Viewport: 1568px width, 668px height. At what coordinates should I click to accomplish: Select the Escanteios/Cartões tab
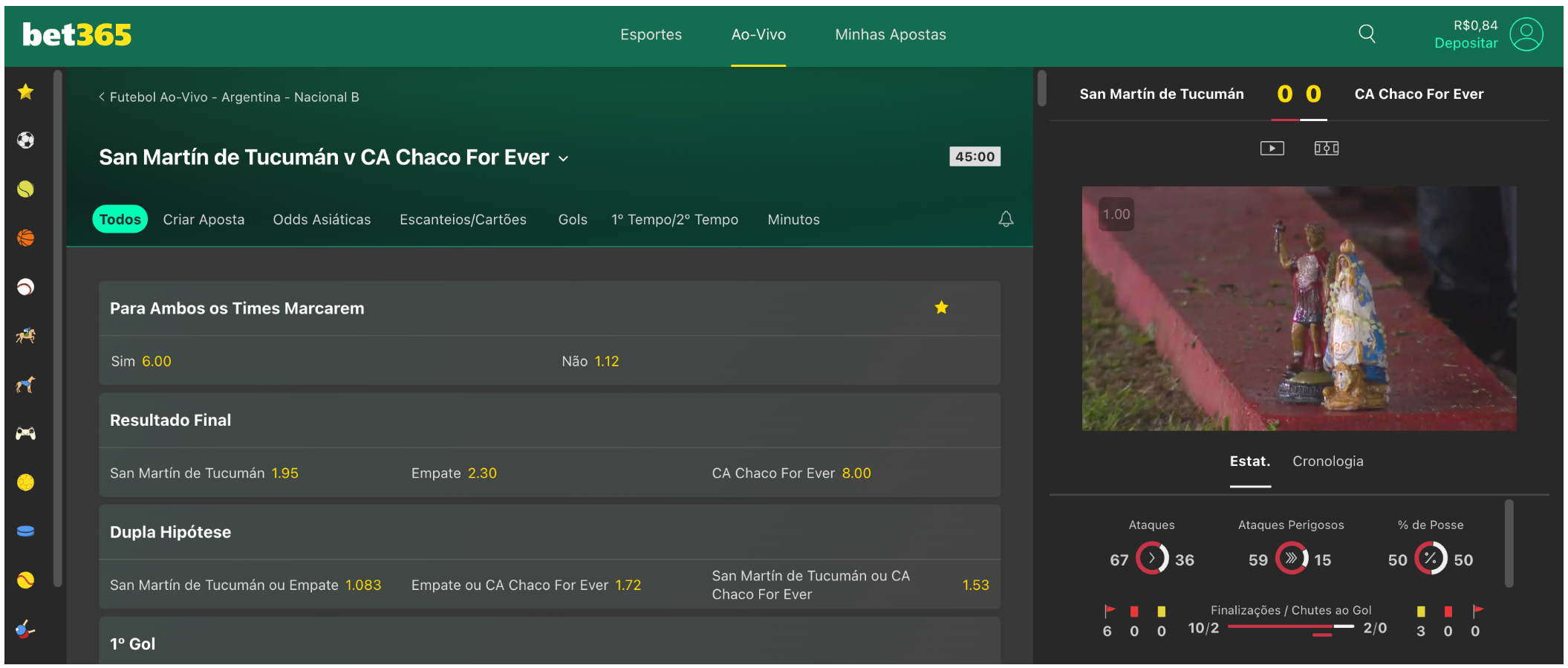pyautogui.click(x=463, y=219)
